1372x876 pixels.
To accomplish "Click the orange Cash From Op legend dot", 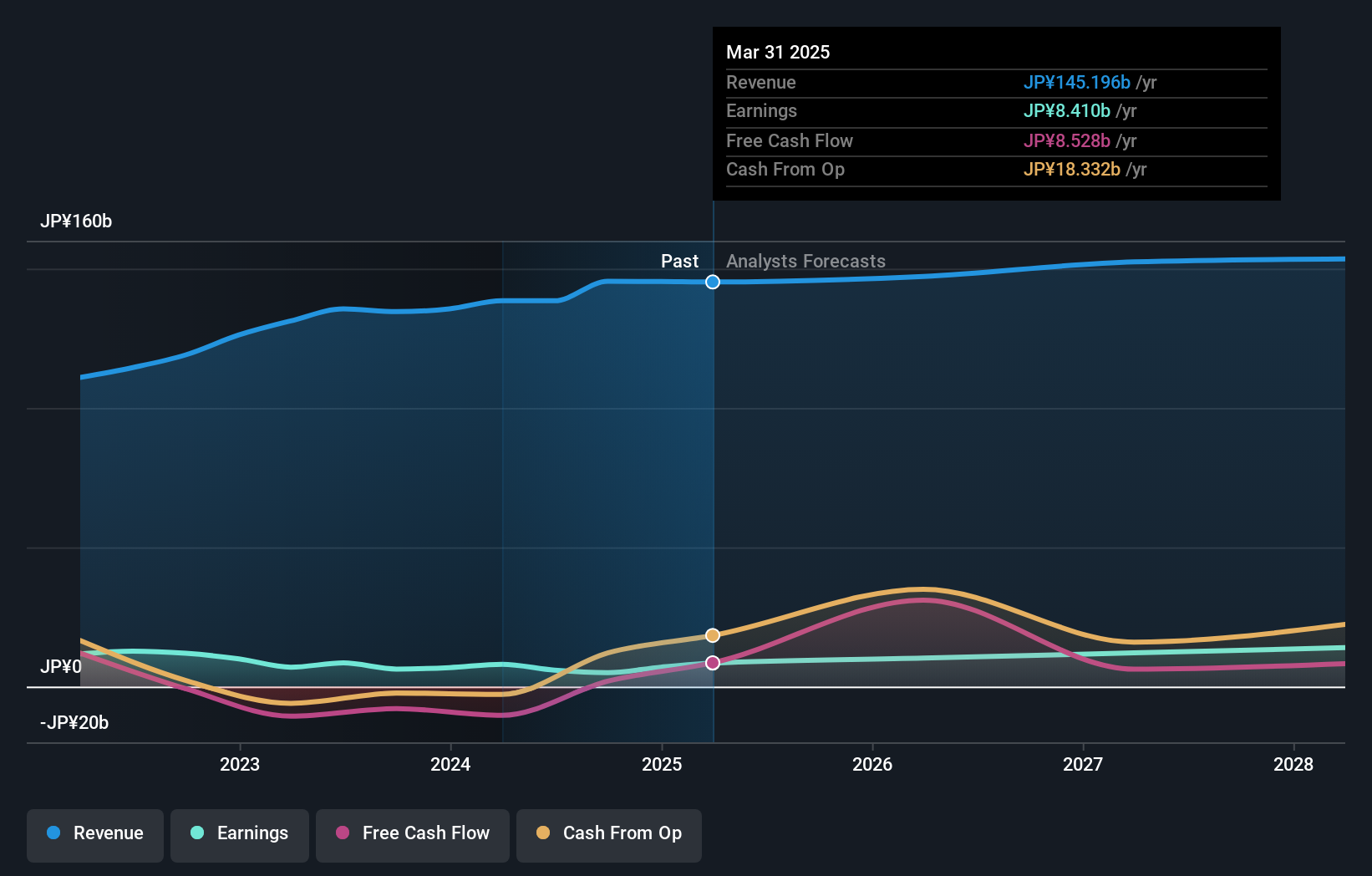I will (x=544, y=833).
